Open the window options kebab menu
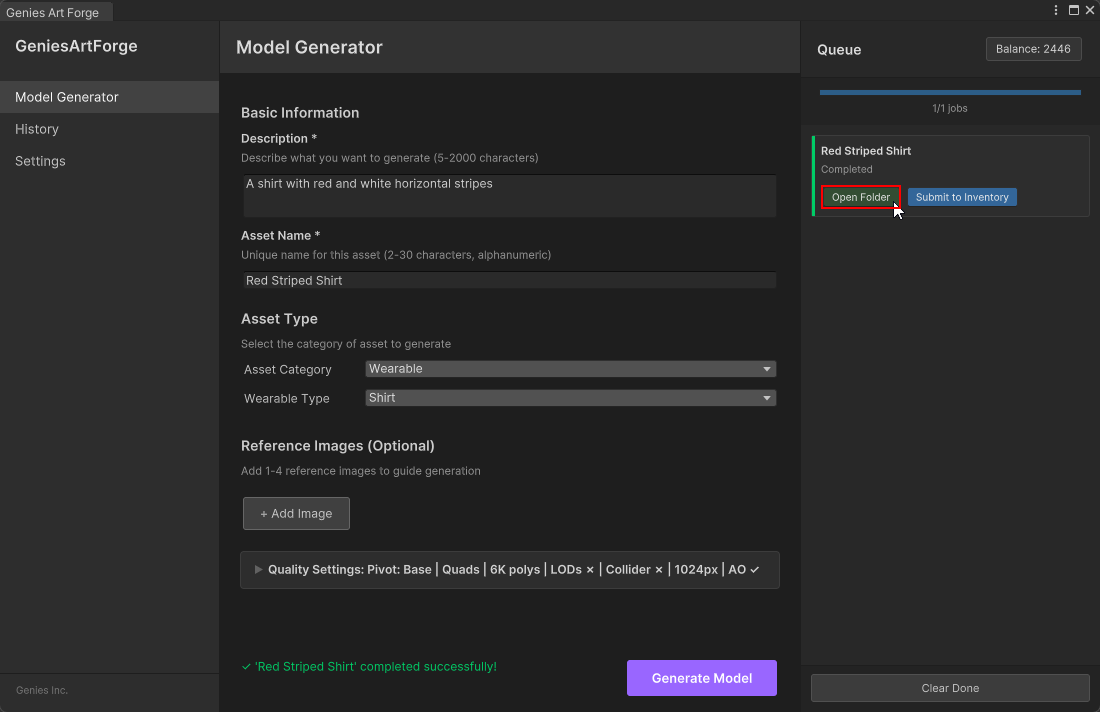The height and width of the screenshot is (712, 1100). [x=1056, y=10]
